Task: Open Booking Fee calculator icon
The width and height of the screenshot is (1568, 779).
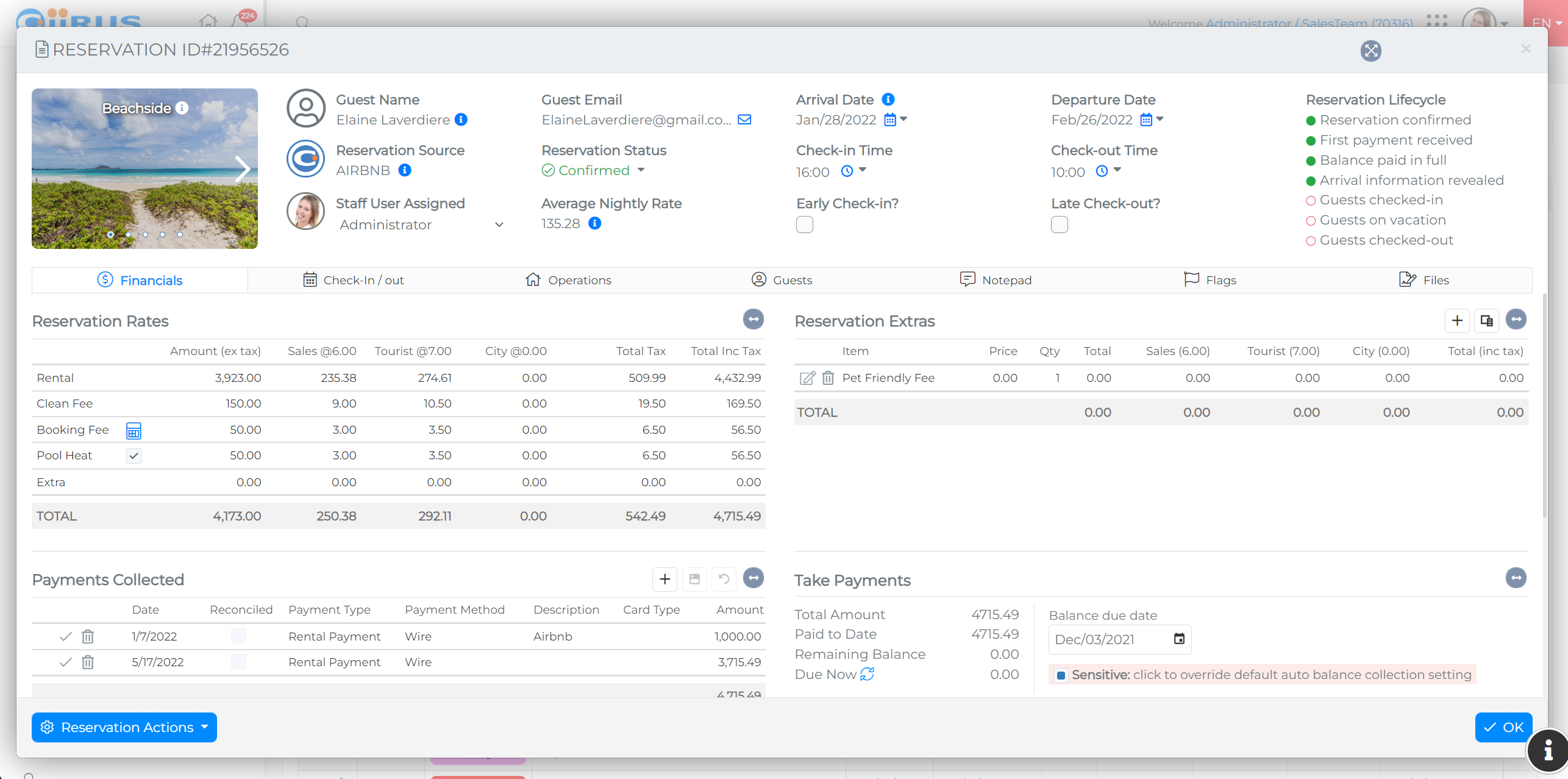Action: coord(134,431)
